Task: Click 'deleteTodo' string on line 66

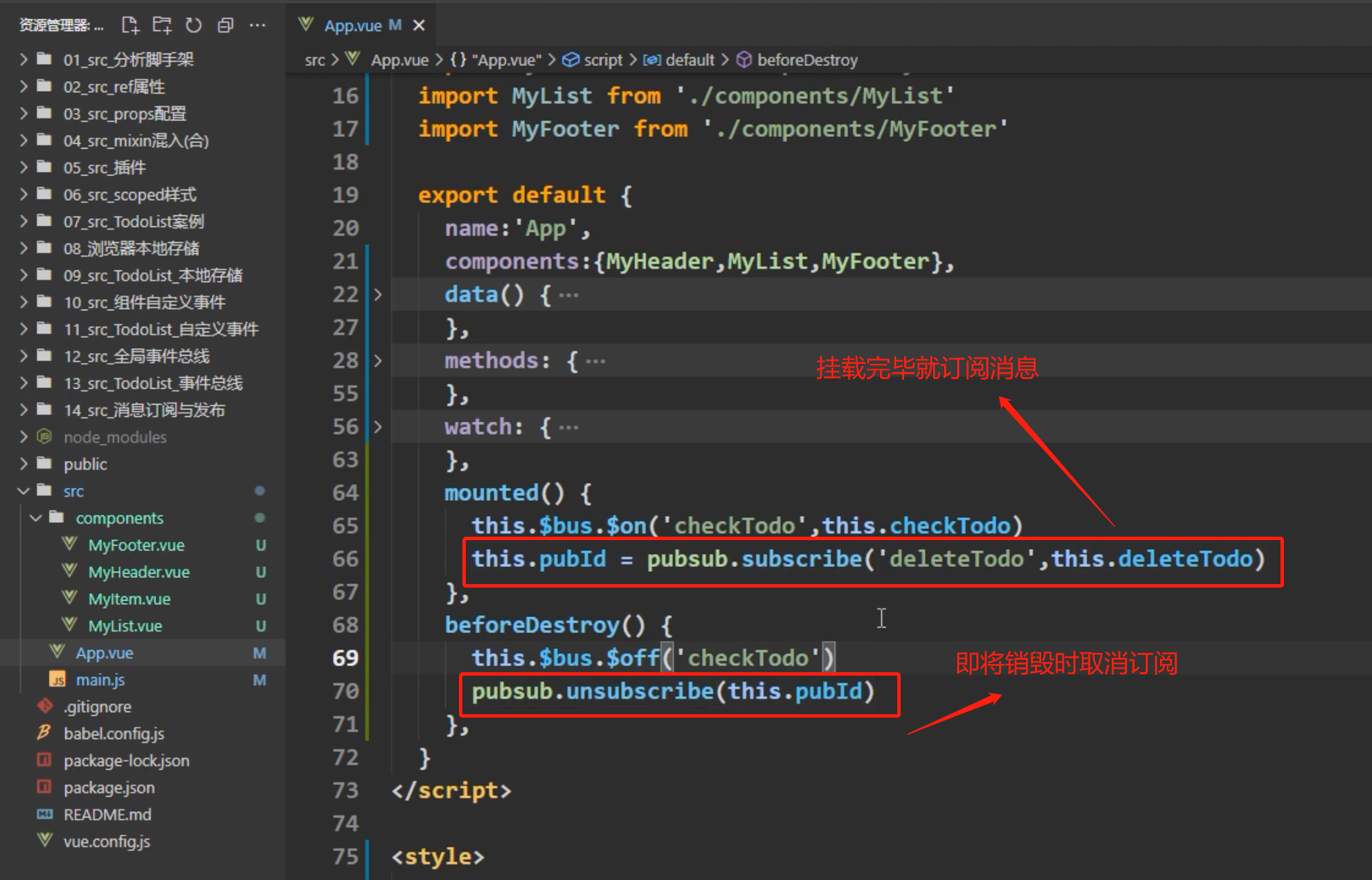Action: point(956,559)
